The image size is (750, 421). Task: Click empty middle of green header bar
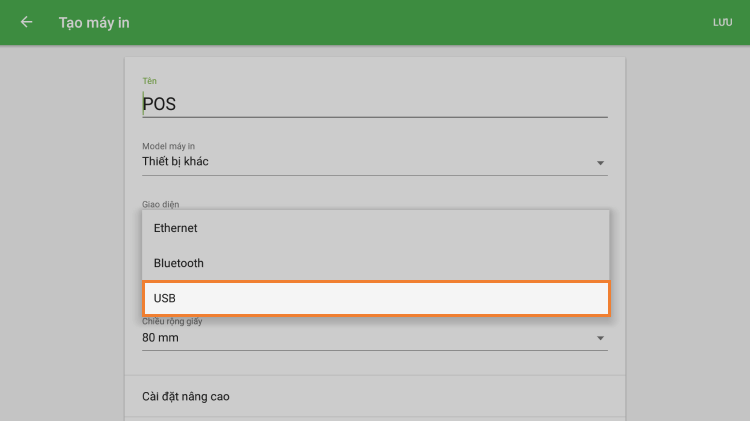click(400, 22)
